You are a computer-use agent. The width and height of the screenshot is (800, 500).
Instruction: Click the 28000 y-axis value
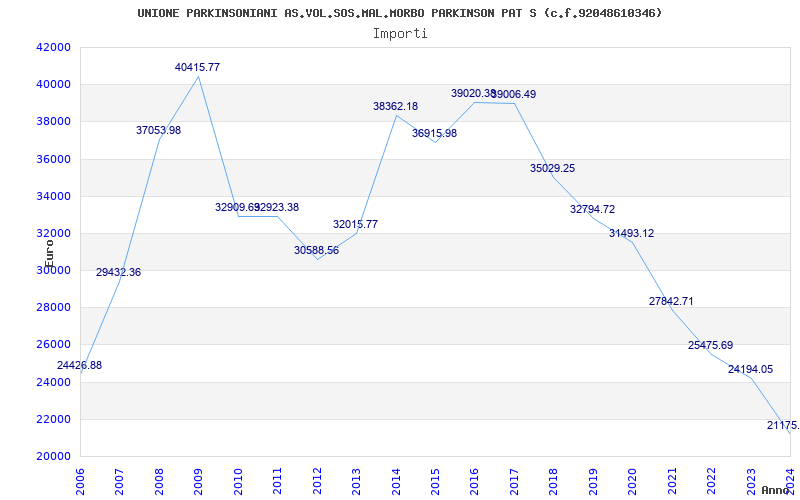click(53, 308)
